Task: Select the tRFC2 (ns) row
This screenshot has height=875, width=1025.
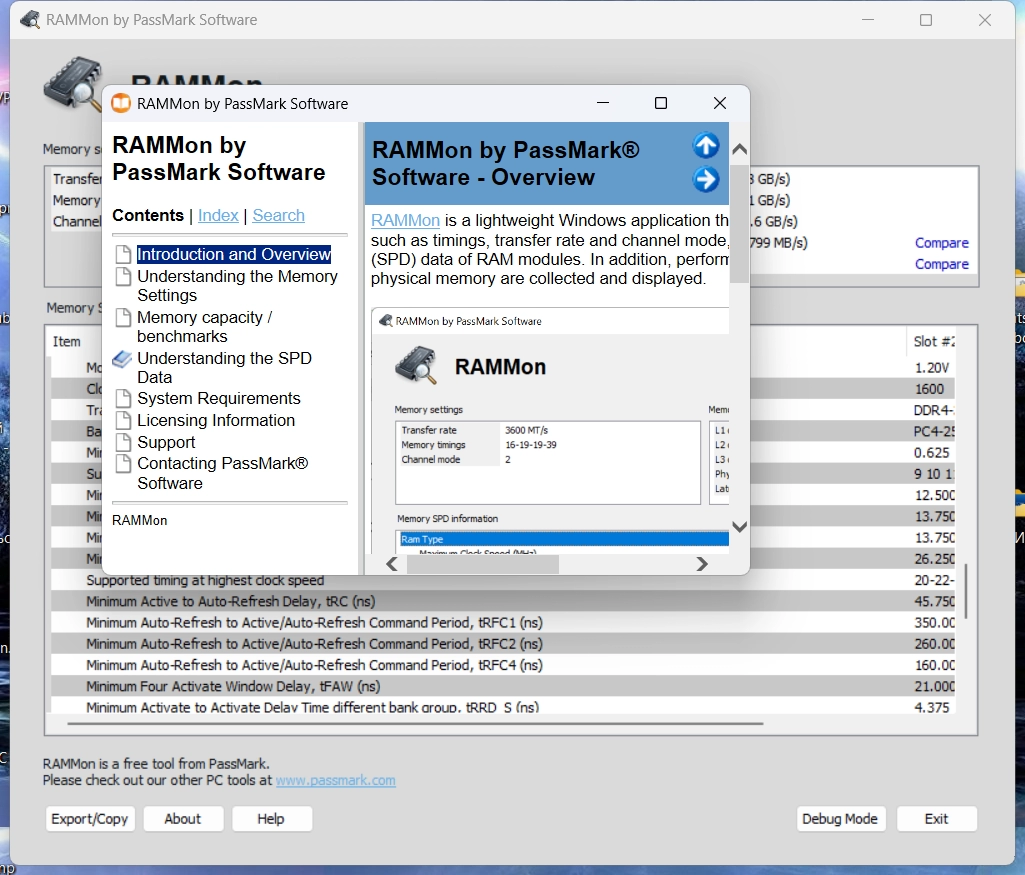Action: pyautogui.click(x=503, y=644)
